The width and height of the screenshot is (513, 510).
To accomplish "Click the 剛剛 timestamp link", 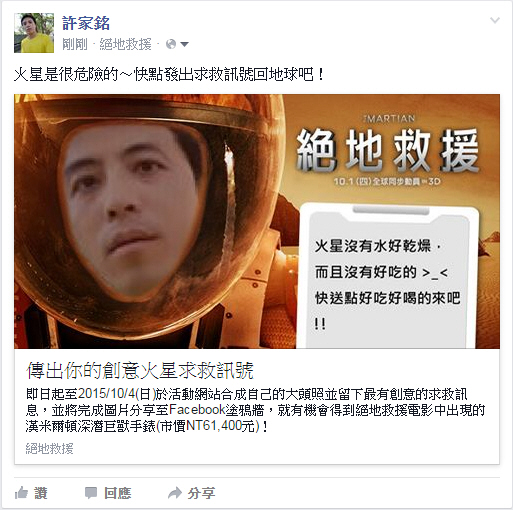I will click(x=75, y=44).
